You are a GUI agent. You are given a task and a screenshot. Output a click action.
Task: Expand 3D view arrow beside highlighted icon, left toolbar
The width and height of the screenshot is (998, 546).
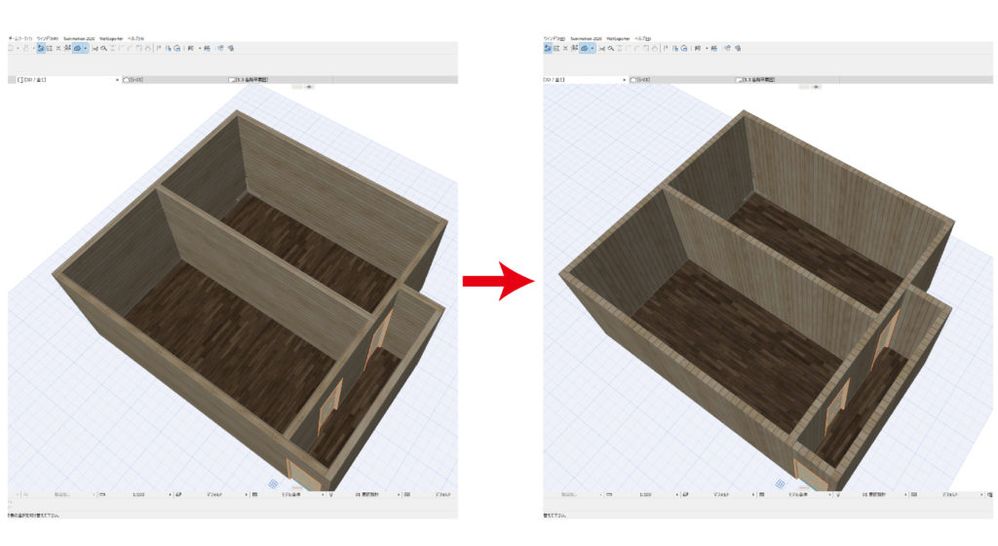pyautogui.click(x=85, y=48)
